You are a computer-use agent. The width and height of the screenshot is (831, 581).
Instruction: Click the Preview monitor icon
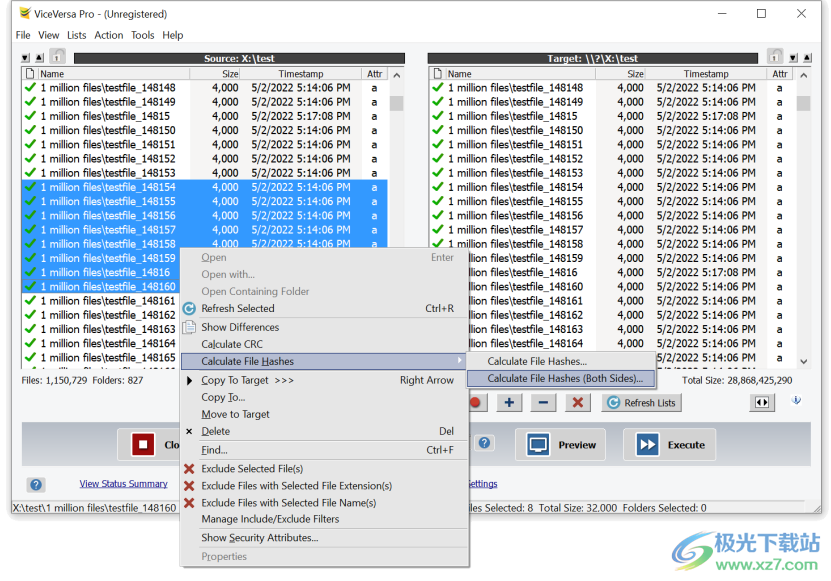(539, 445)
